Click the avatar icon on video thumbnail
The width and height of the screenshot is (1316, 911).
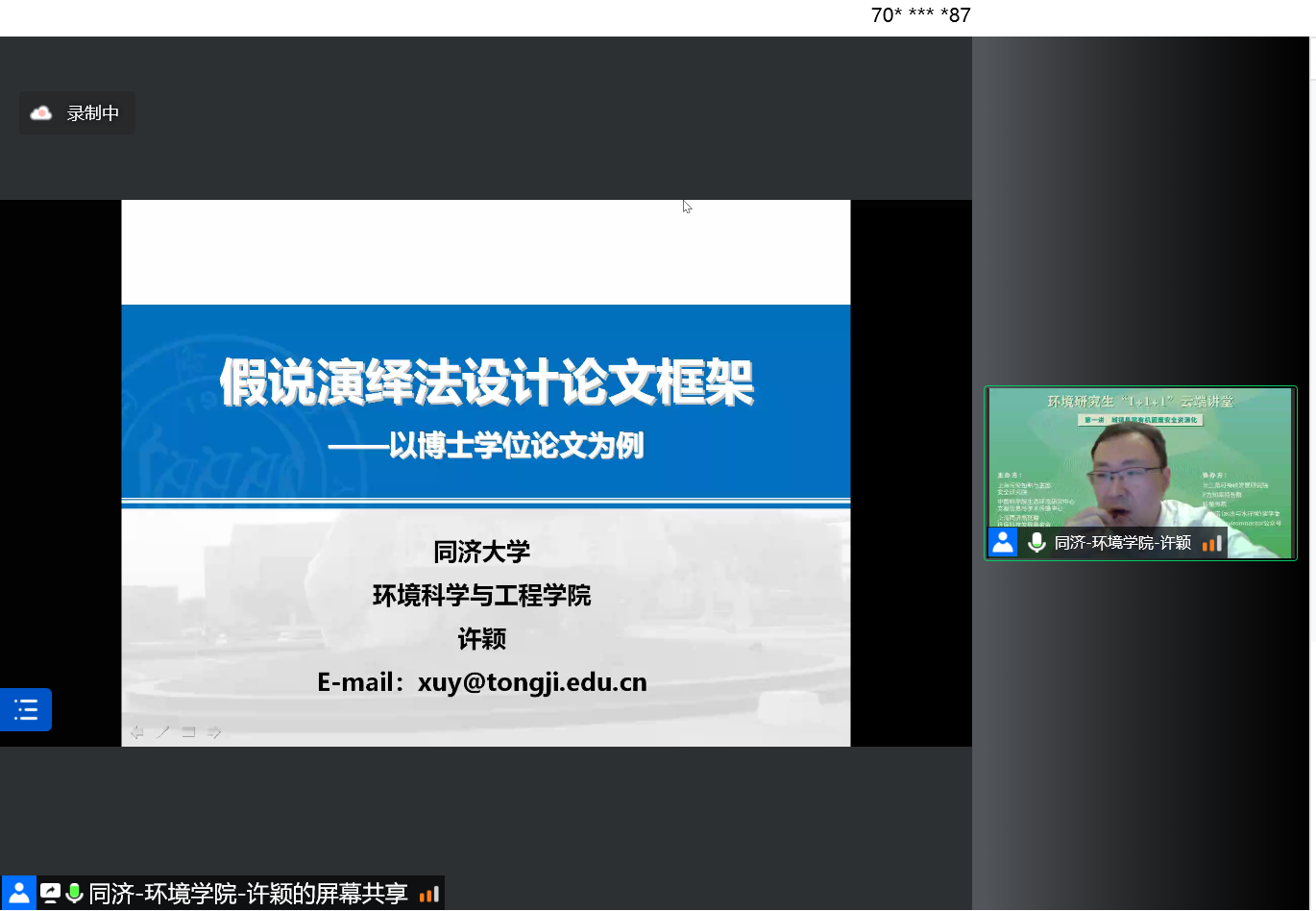click(1003, 543)
